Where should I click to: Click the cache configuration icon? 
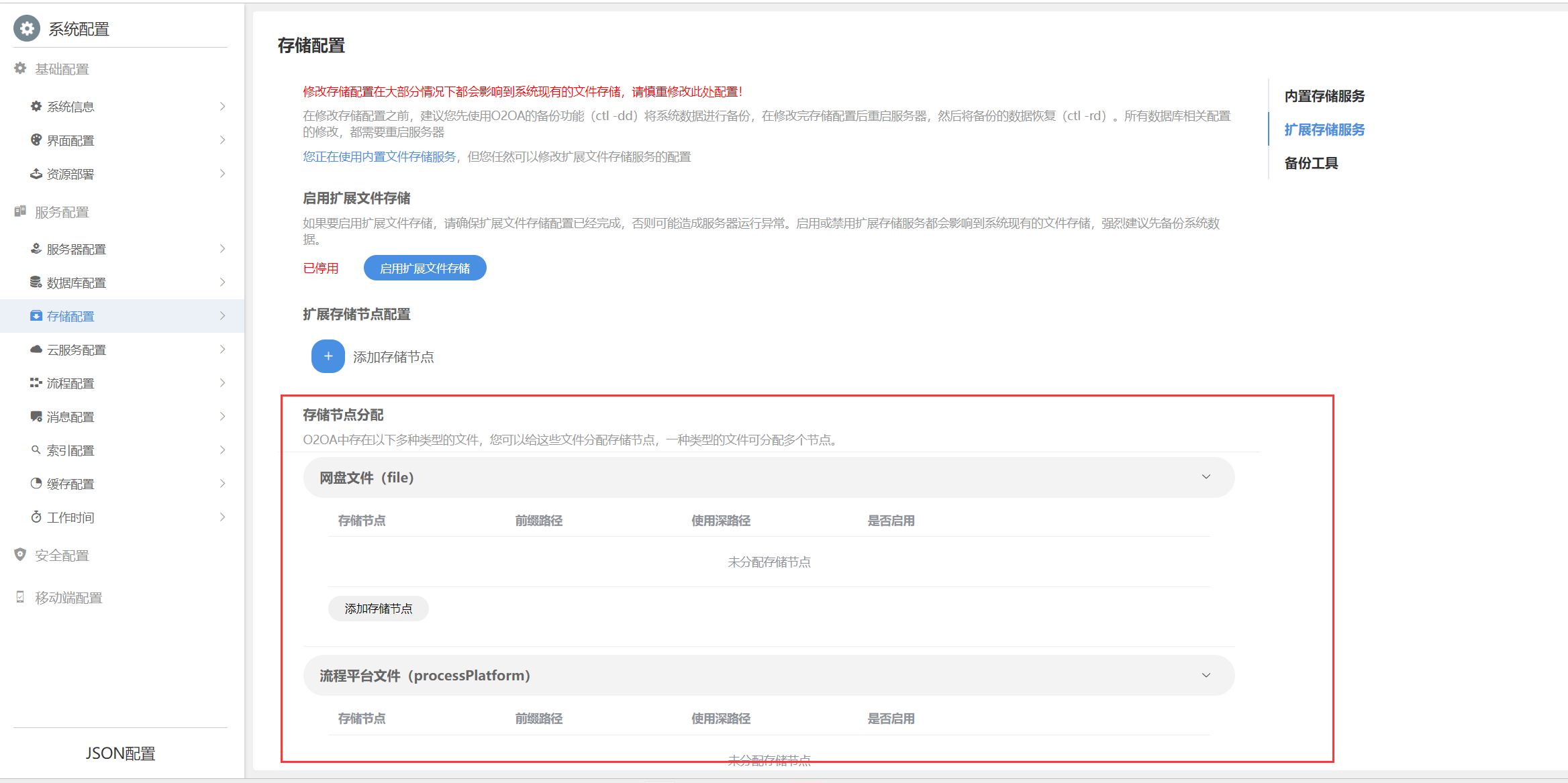(36, 484)
